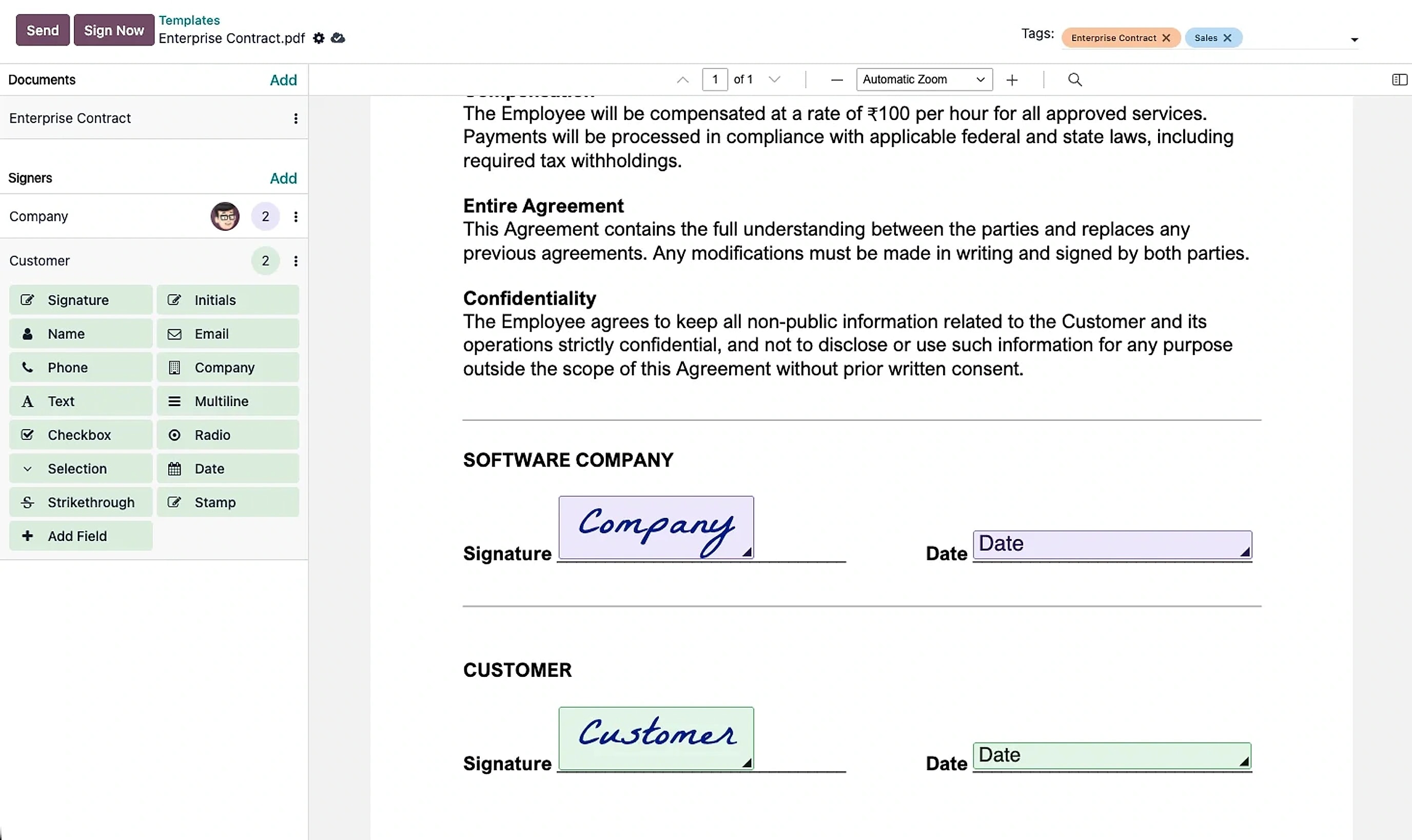The height and width of the screenshot is (840, 1412).
Task: Click the Company signer avatar
Action: coord(225,216)
